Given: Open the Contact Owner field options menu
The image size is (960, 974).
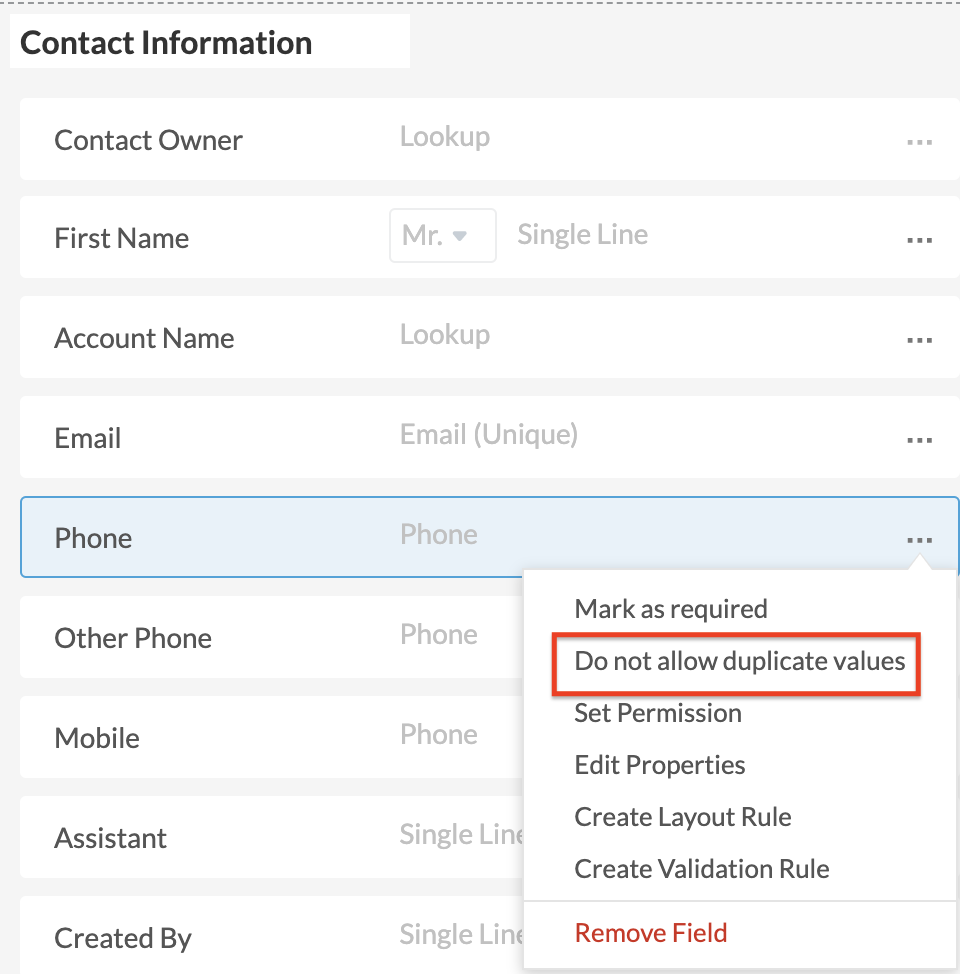Looking at the screenshot, I should pyautogui.click(x=919, y=142).
